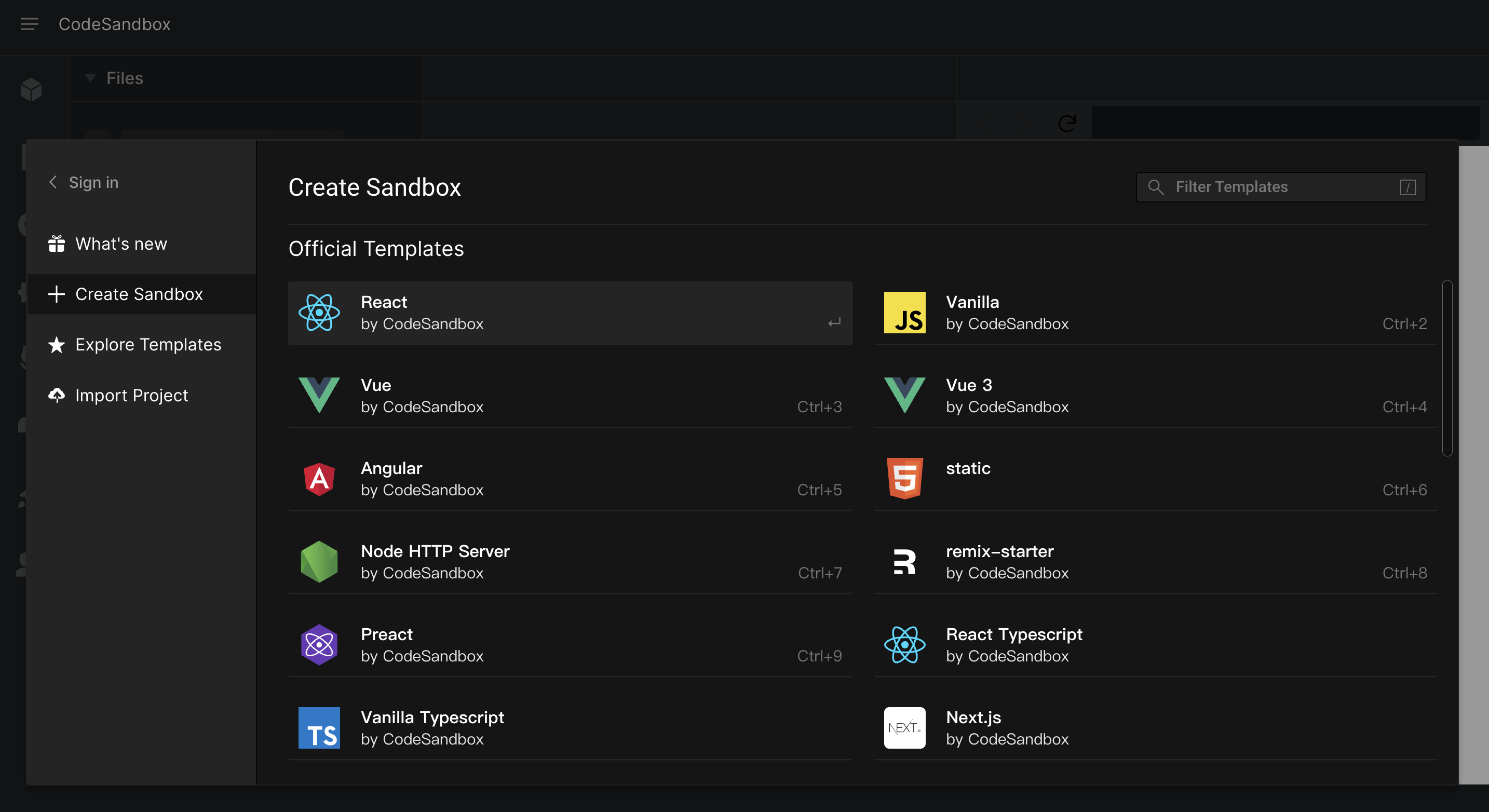This screenshot has height=812, width=1489.
Task: Click the Angular shield logo icon
Action: pos(319,479)
